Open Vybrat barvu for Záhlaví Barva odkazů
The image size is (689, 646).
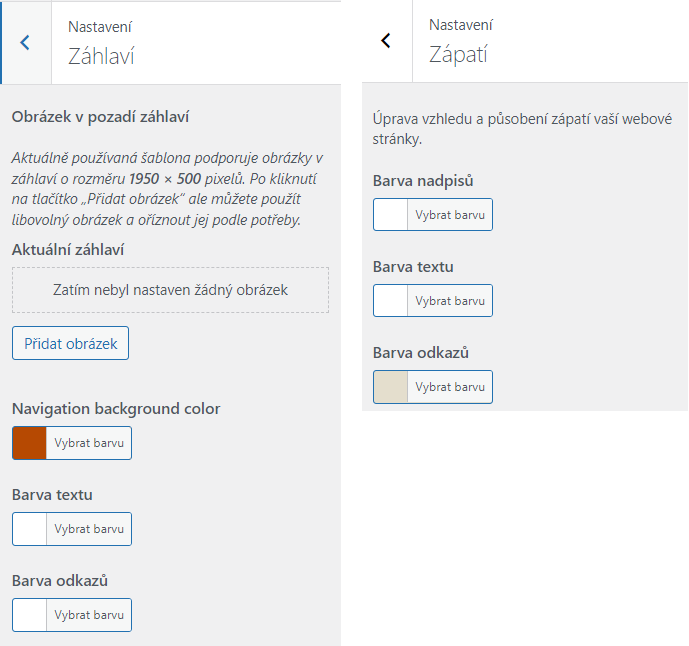89,614
